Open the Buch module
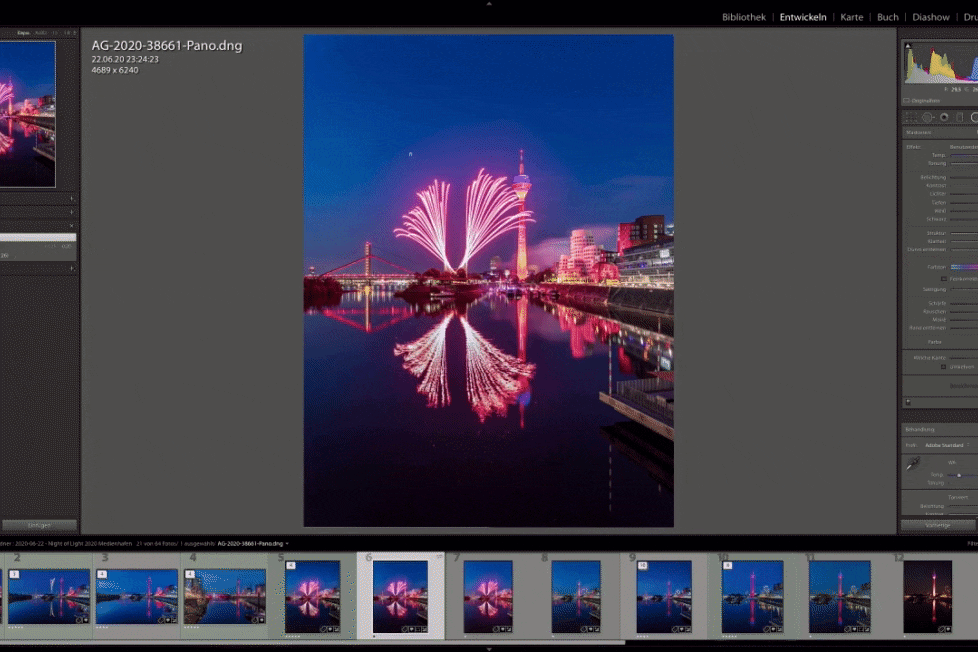The height and width of the screenshot is (652, 978). click(888, 17)
